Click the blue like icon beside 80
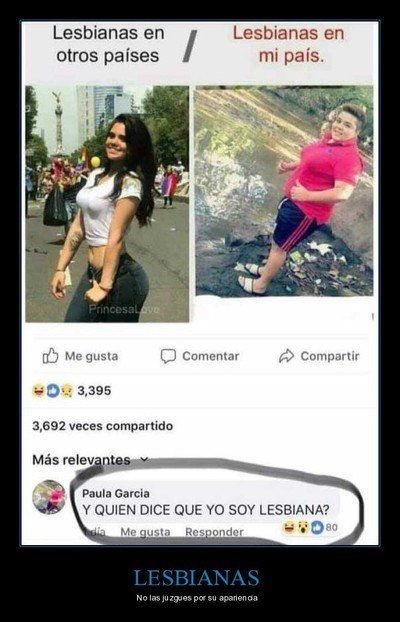 317,527
